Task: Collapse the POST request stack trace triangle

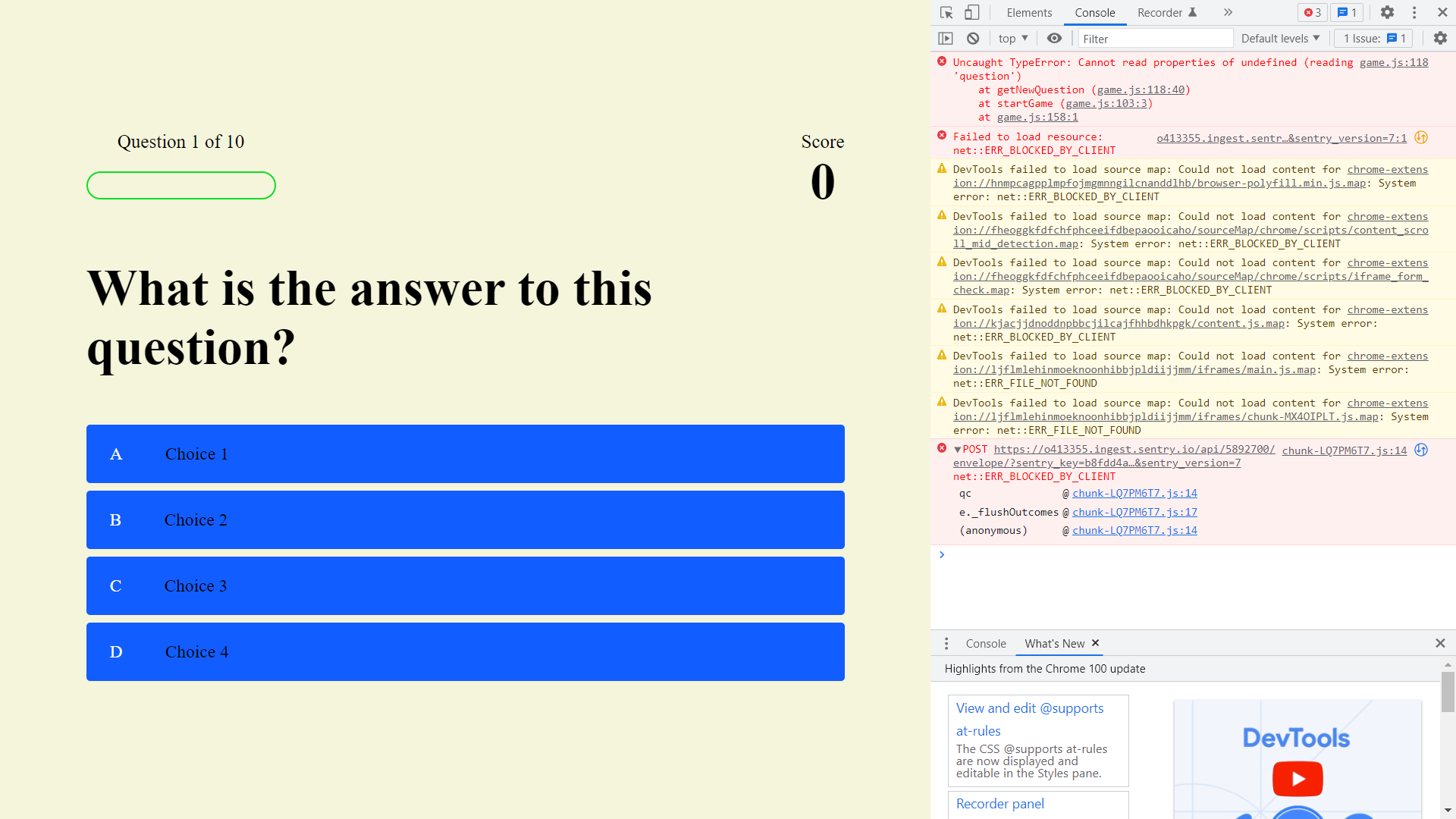Action: (958, 450)
